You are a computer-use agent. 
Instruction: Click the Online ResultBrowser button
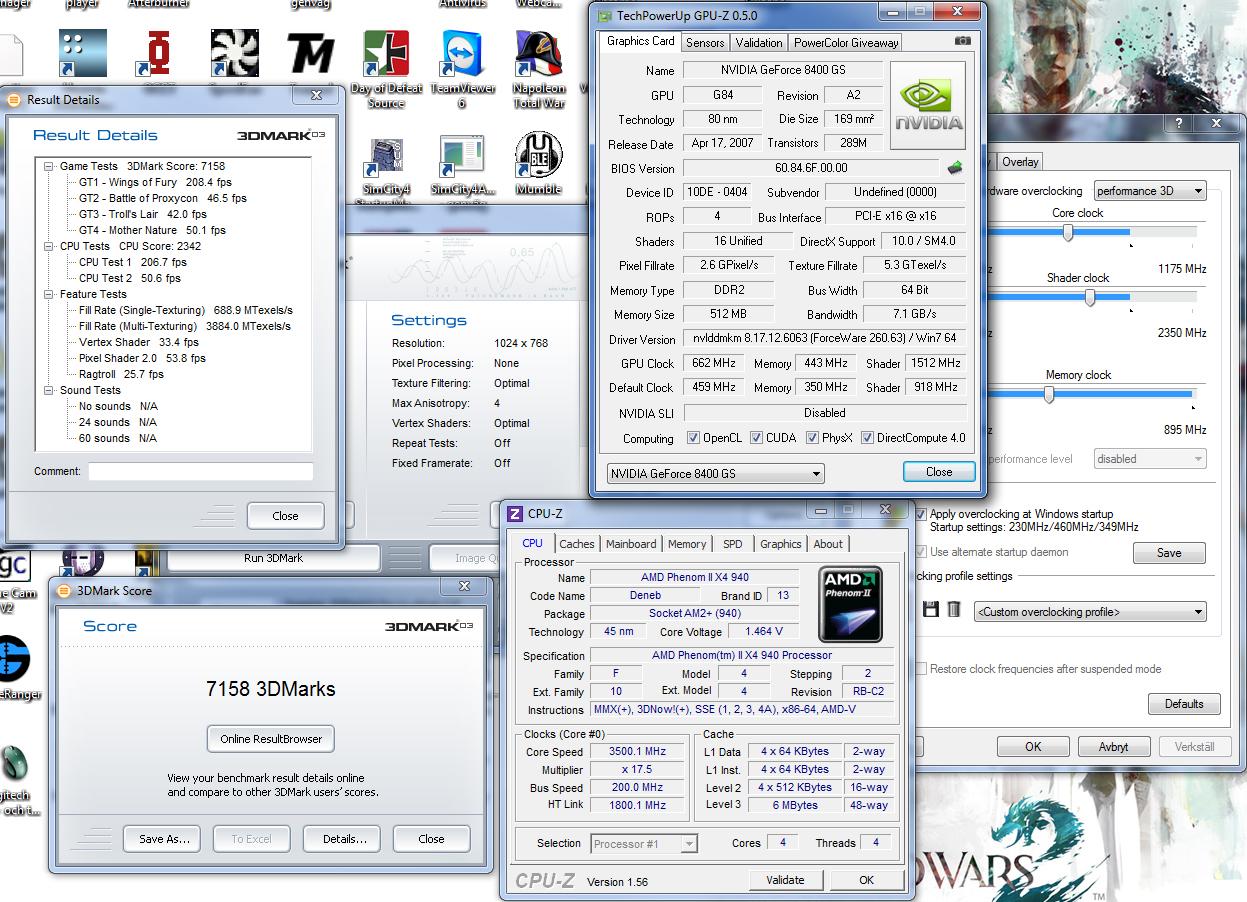pos(271,739)
